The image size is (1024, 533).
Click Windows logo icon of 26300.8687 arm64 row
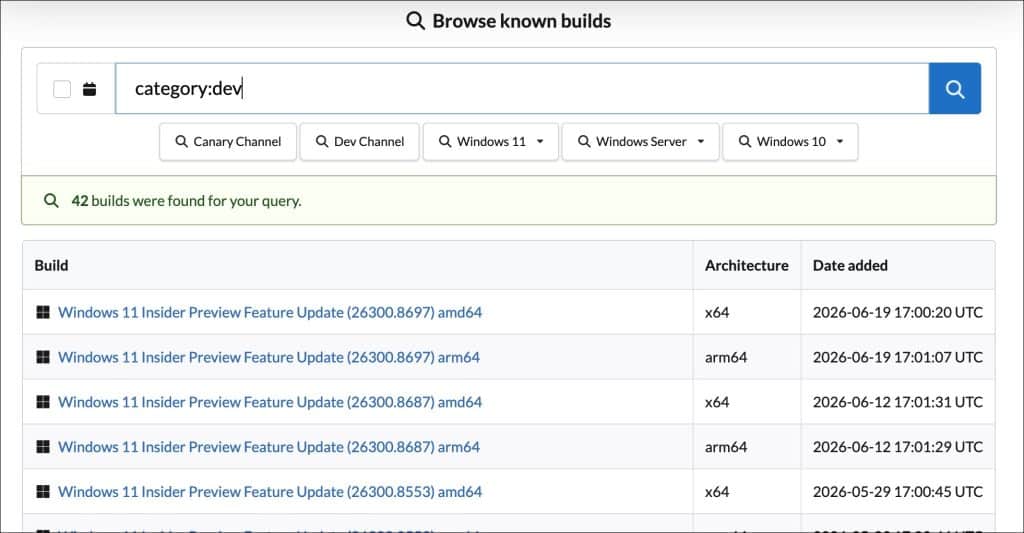coord(43,447)
